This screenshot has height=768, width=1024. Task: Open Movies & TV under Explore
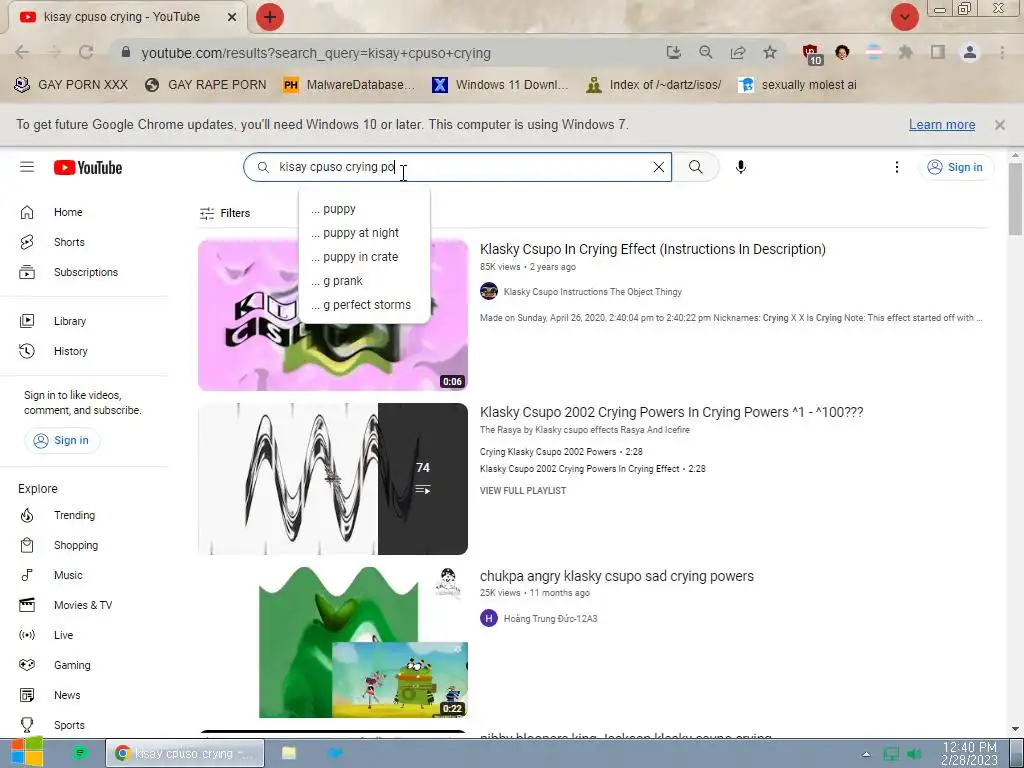coord(85,605)
